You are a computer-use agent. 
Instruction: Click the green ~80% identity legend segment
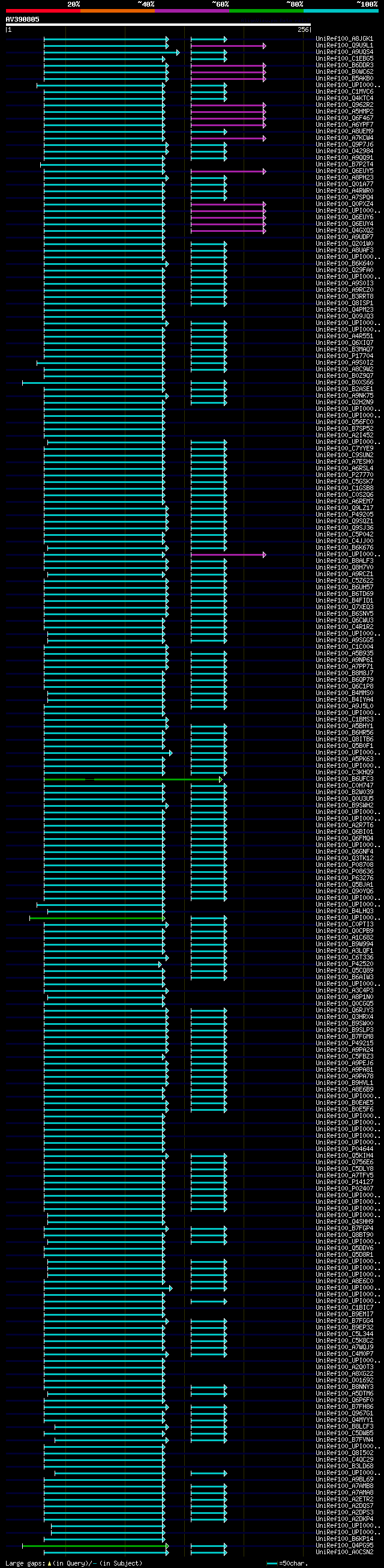pos(266,11)
